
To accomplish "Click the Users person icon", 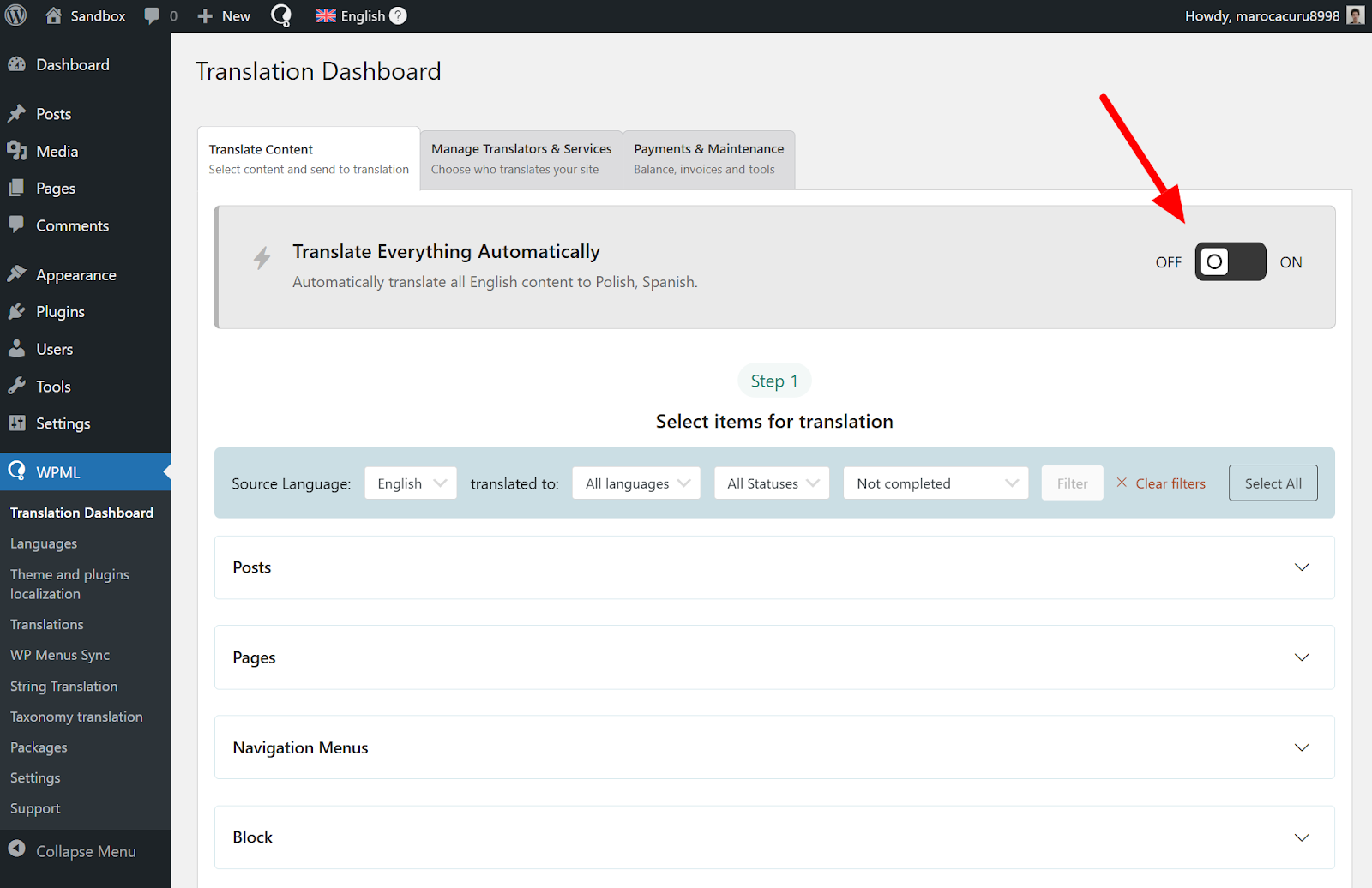I will (x=16, y=348).
